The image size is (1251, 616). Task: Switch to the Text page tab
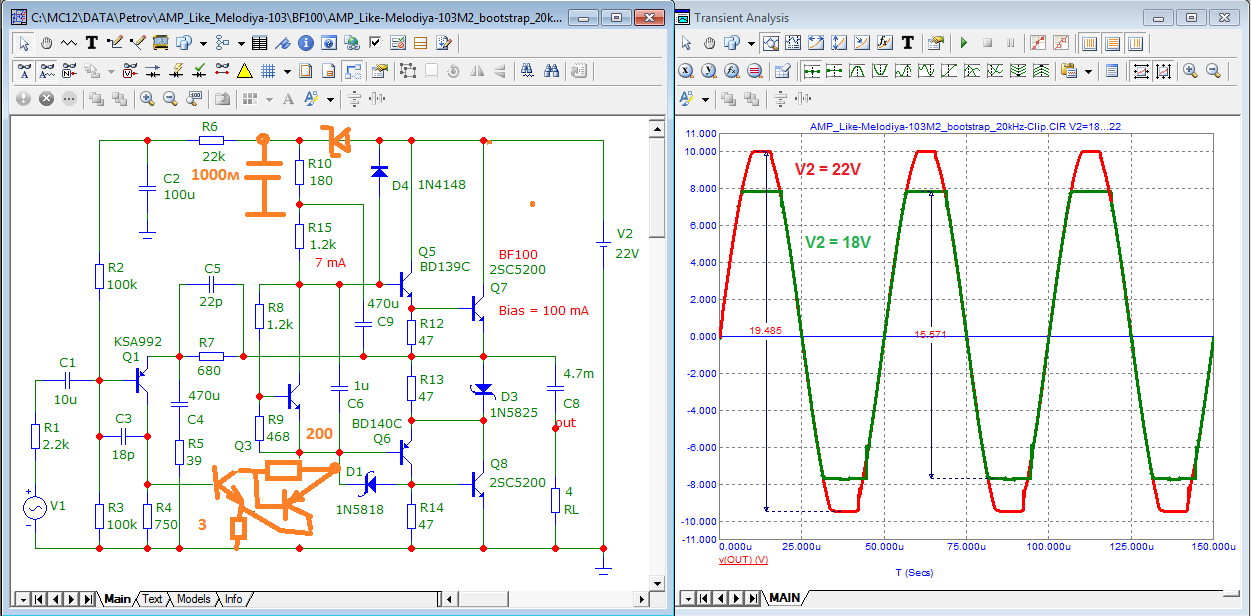[x=152, y=599]
